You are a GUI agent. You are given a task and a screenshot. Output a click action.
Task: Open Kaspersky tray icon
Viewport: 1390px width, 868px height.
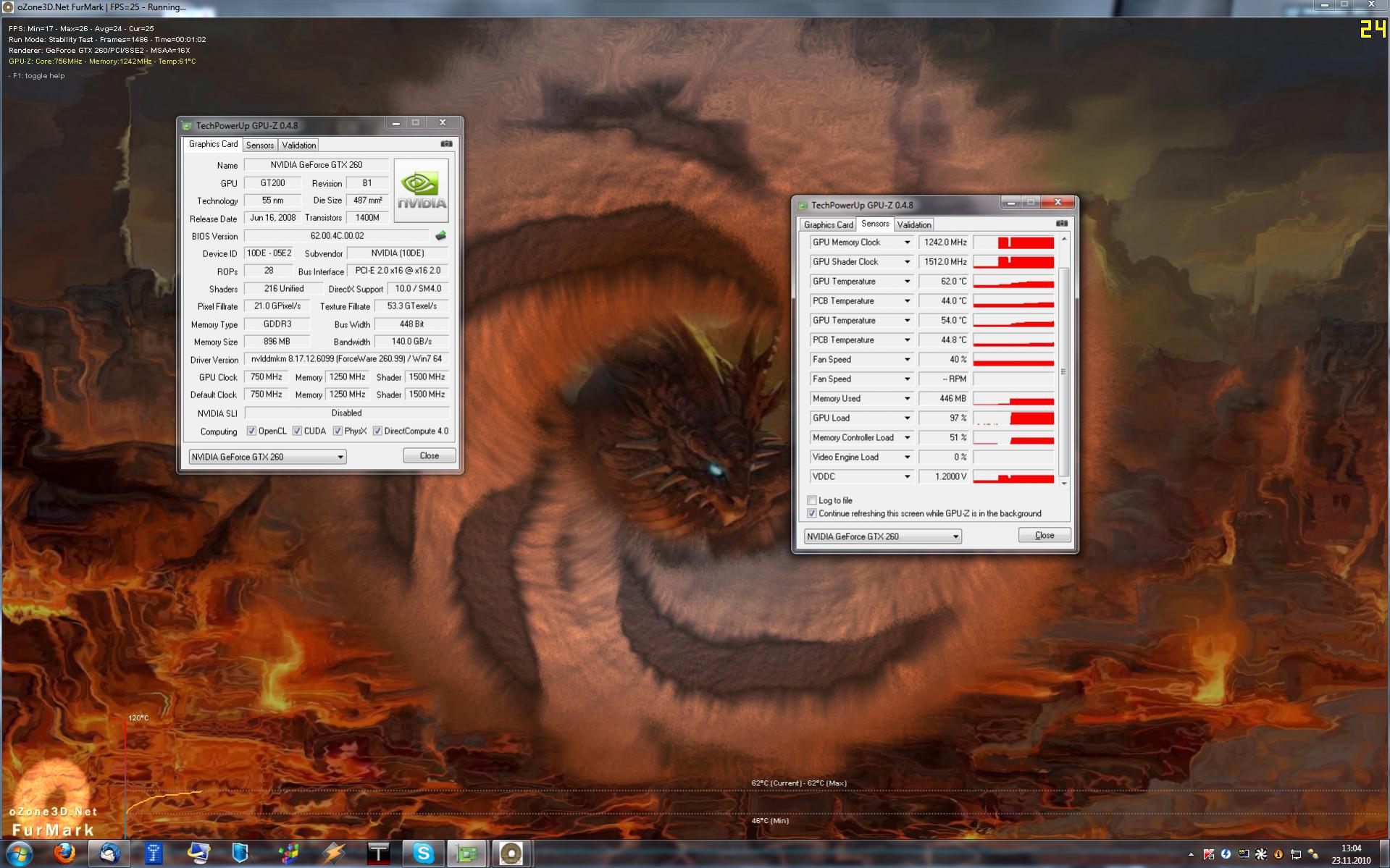[x=1209, y=855]
